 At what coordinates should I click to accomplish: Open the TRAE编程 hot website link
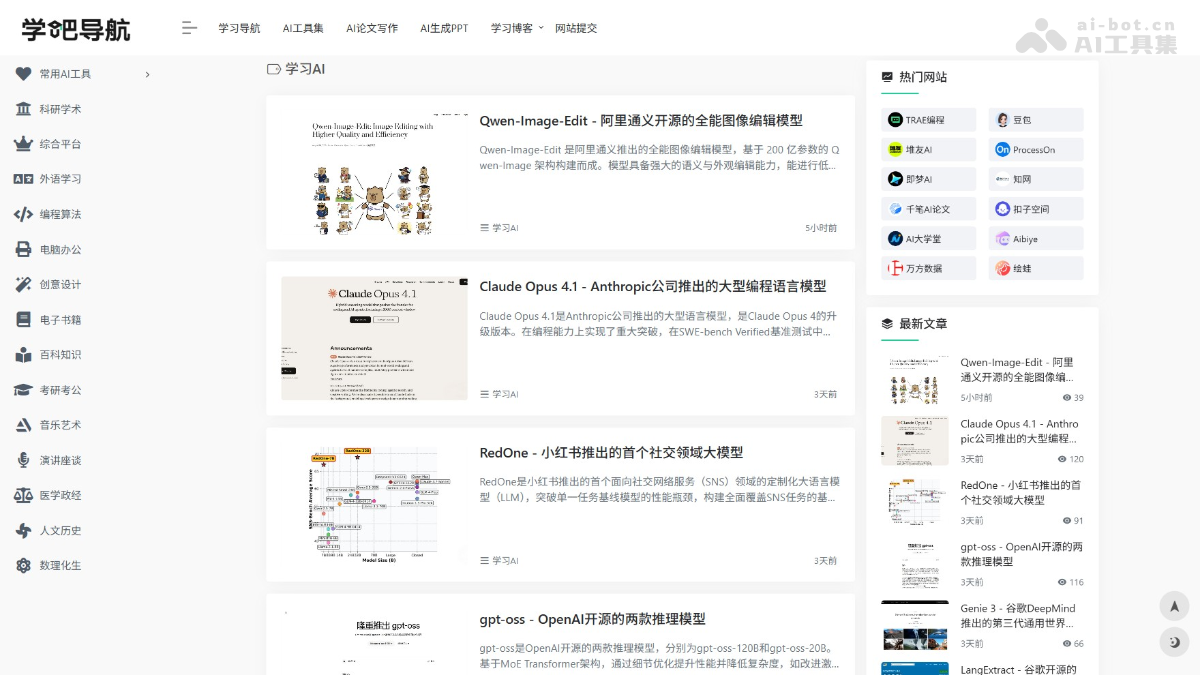pos(928,119)
